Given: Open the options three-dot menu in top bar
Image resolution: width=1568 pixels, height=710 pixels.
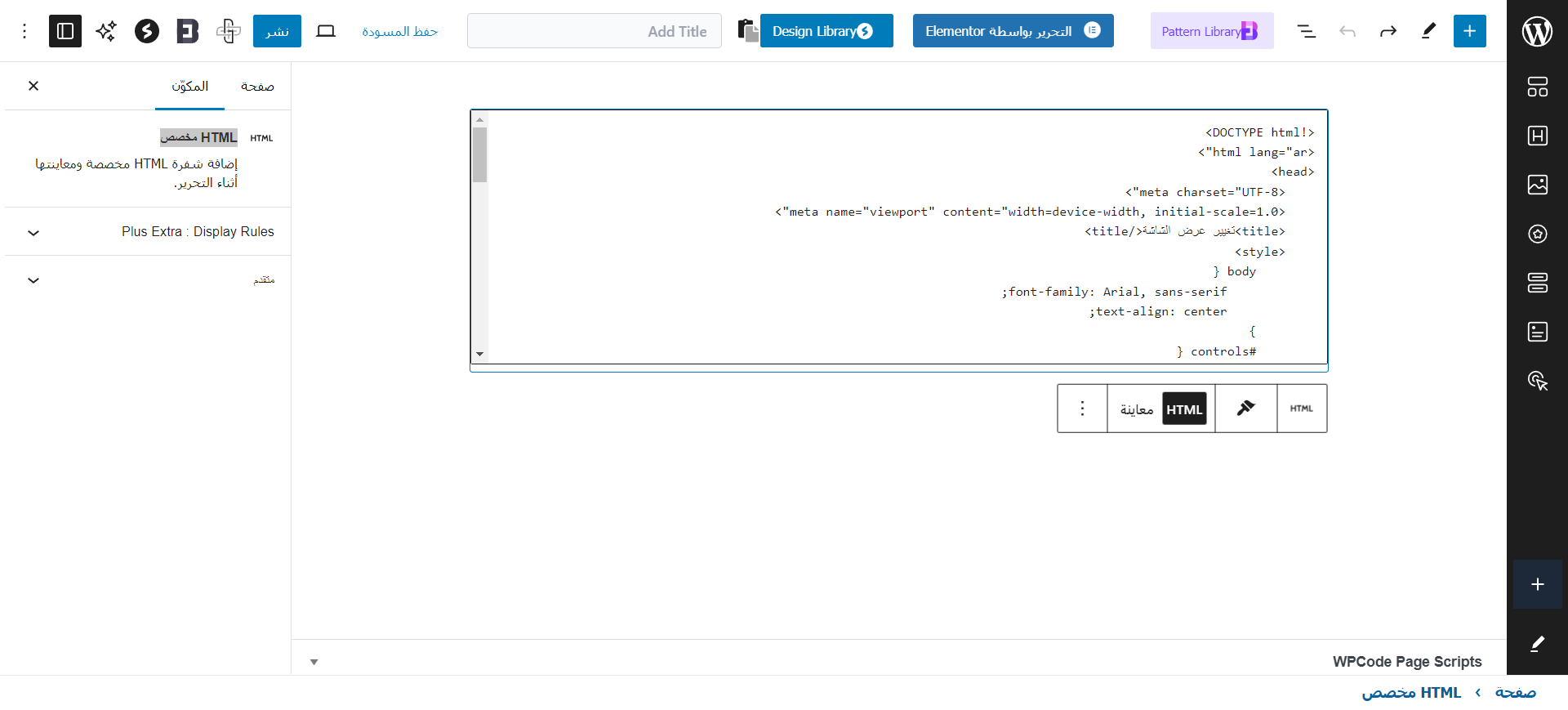Looking at the screenshot, I should click(24, 31).
